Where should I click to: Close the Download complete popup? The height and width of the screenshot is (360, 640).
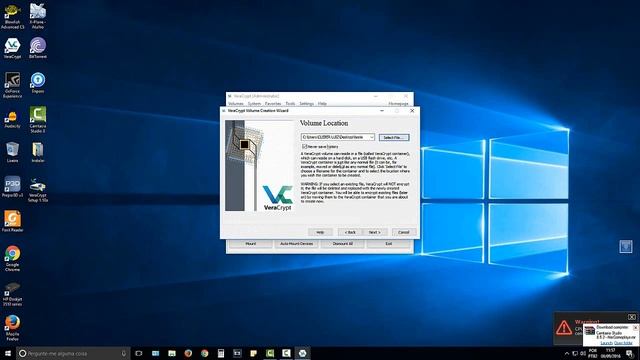click(x=636, y=328)
